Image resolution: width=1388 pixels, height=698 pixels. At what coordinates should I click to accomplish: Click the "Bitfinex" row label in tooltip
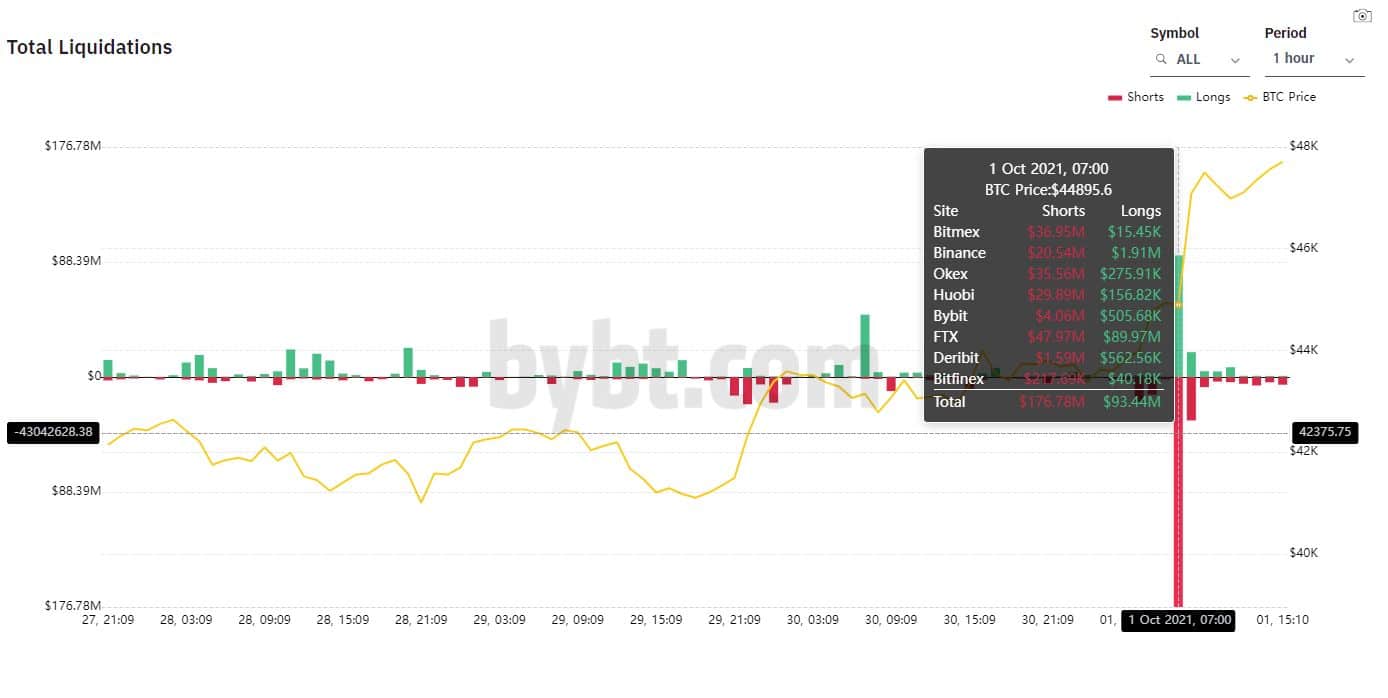(958, 379)
